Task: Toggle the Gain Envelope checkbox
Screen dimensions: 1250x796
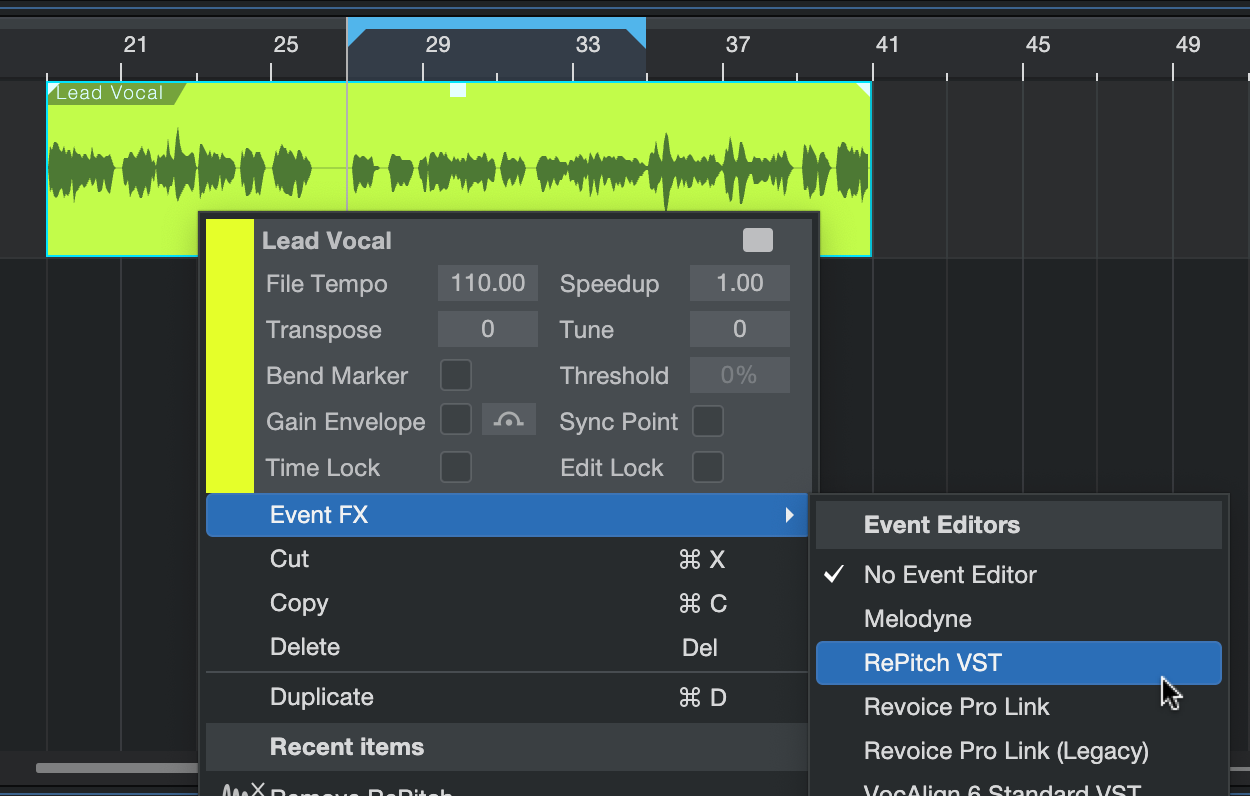Action: pyautogui.click(x=456, y=421)
